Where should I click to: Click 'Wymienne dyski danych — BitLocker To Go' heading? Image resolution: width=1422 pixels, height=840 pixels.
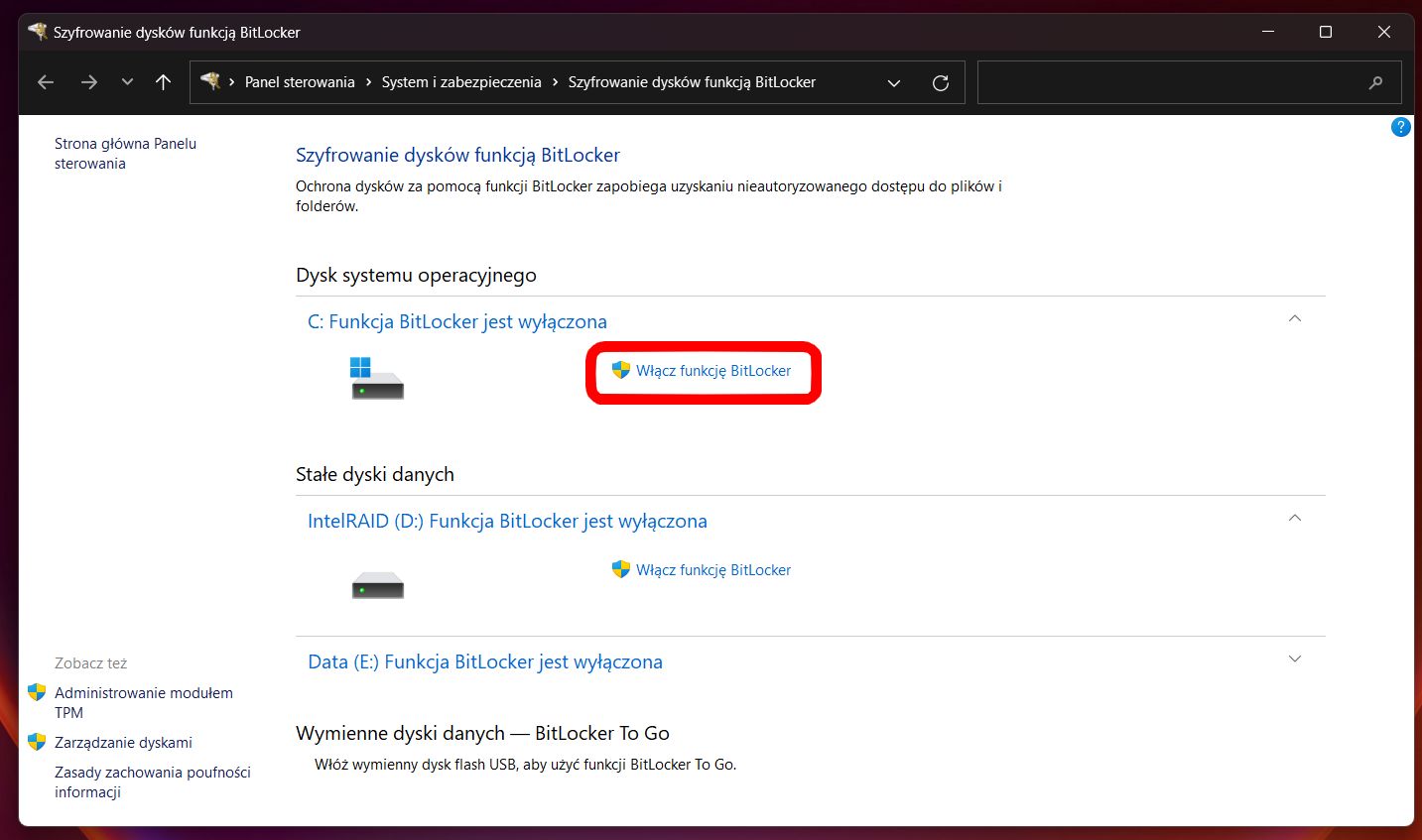(482, 733)
